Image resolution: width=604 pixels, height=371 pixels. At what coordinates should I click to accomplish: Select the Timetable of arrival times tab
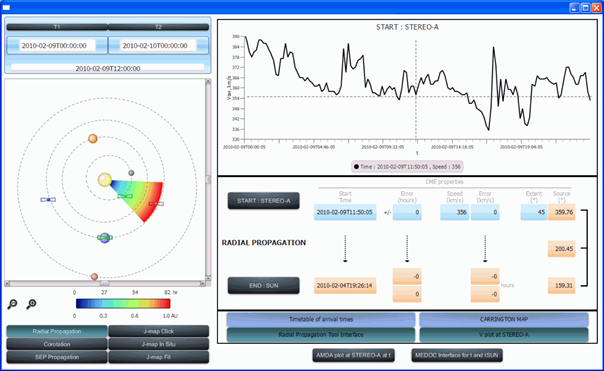[x=321, y=319]
